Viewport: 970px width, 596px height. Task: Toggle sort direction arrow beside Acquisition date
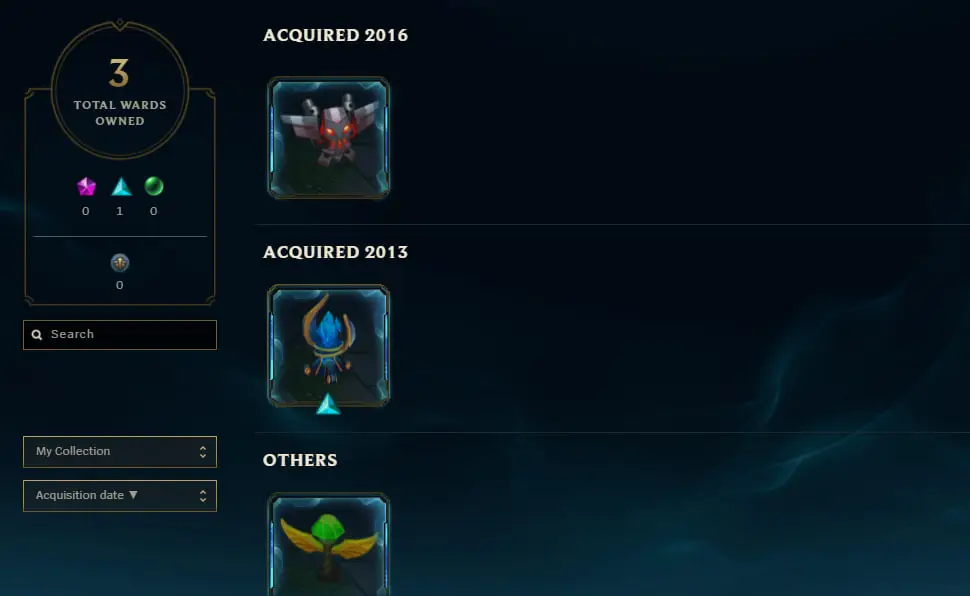(133, 495)
